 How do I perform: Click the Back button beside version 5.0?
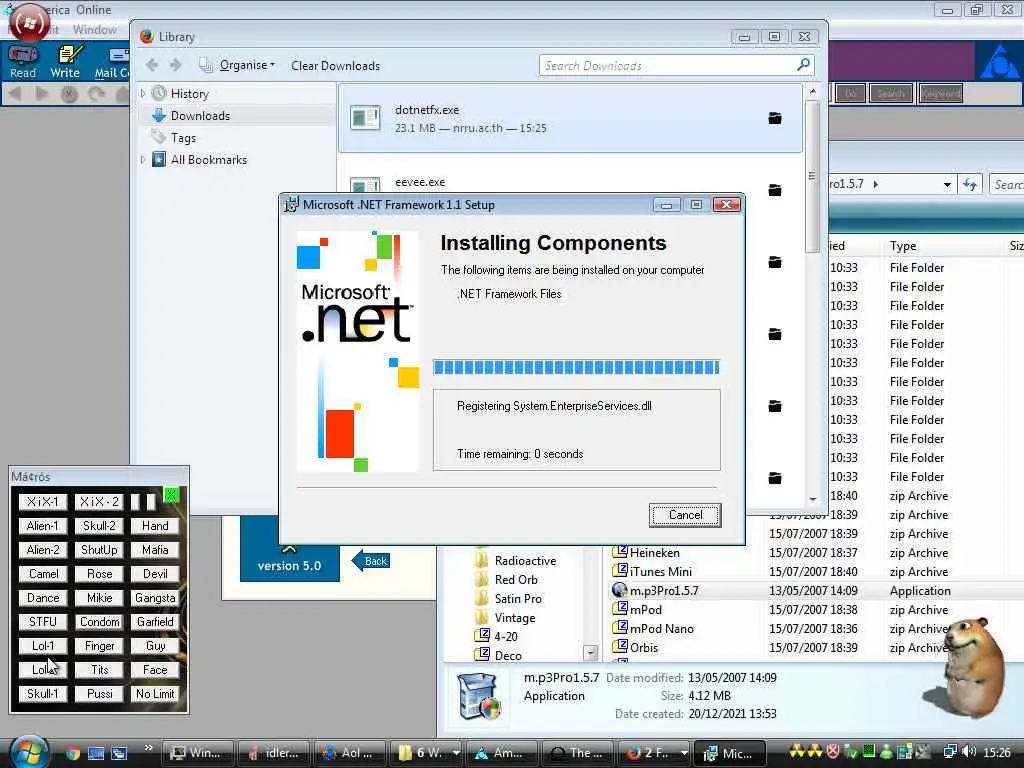click(370, 561)
